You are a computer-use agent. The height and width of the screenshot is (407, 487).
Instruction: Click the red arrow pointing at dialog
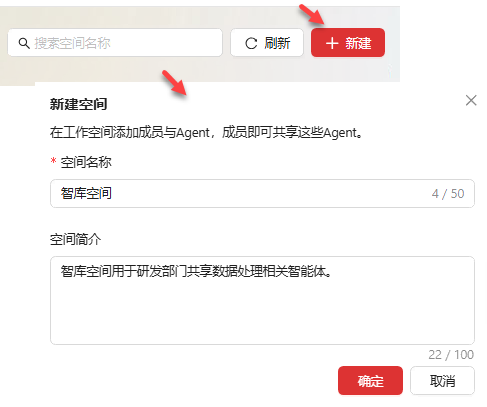174,83
